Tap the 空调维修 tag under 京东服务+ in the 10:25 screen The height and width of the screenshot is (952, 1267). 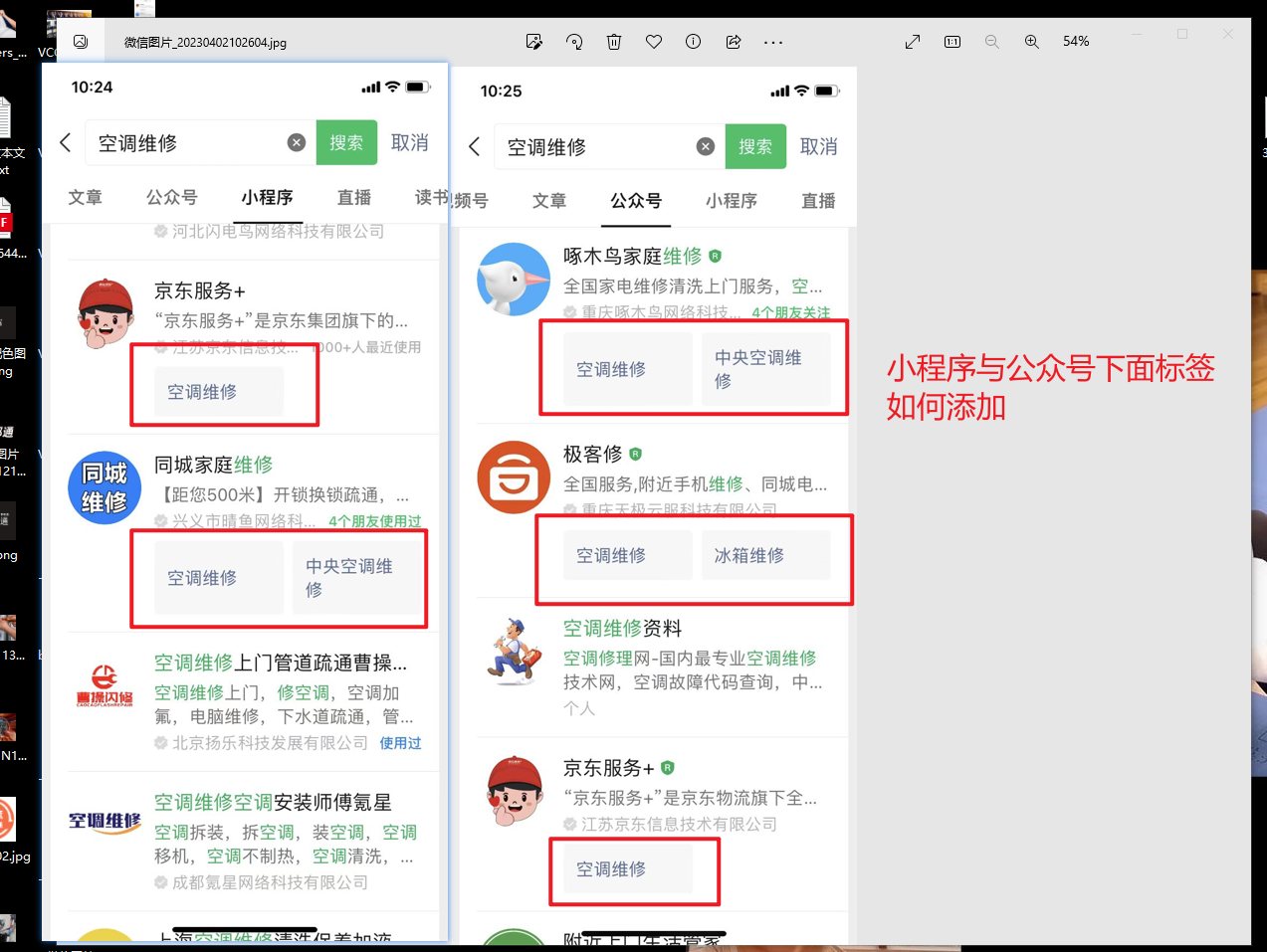point(628,869)
